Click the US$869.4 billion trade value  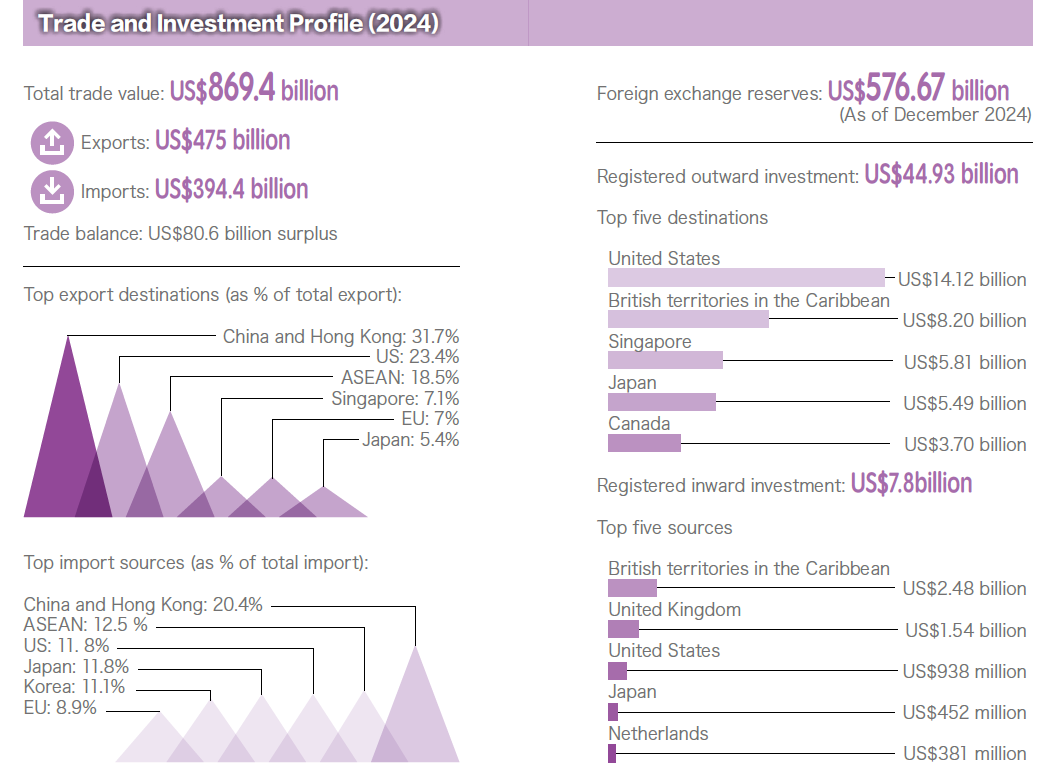256,90
